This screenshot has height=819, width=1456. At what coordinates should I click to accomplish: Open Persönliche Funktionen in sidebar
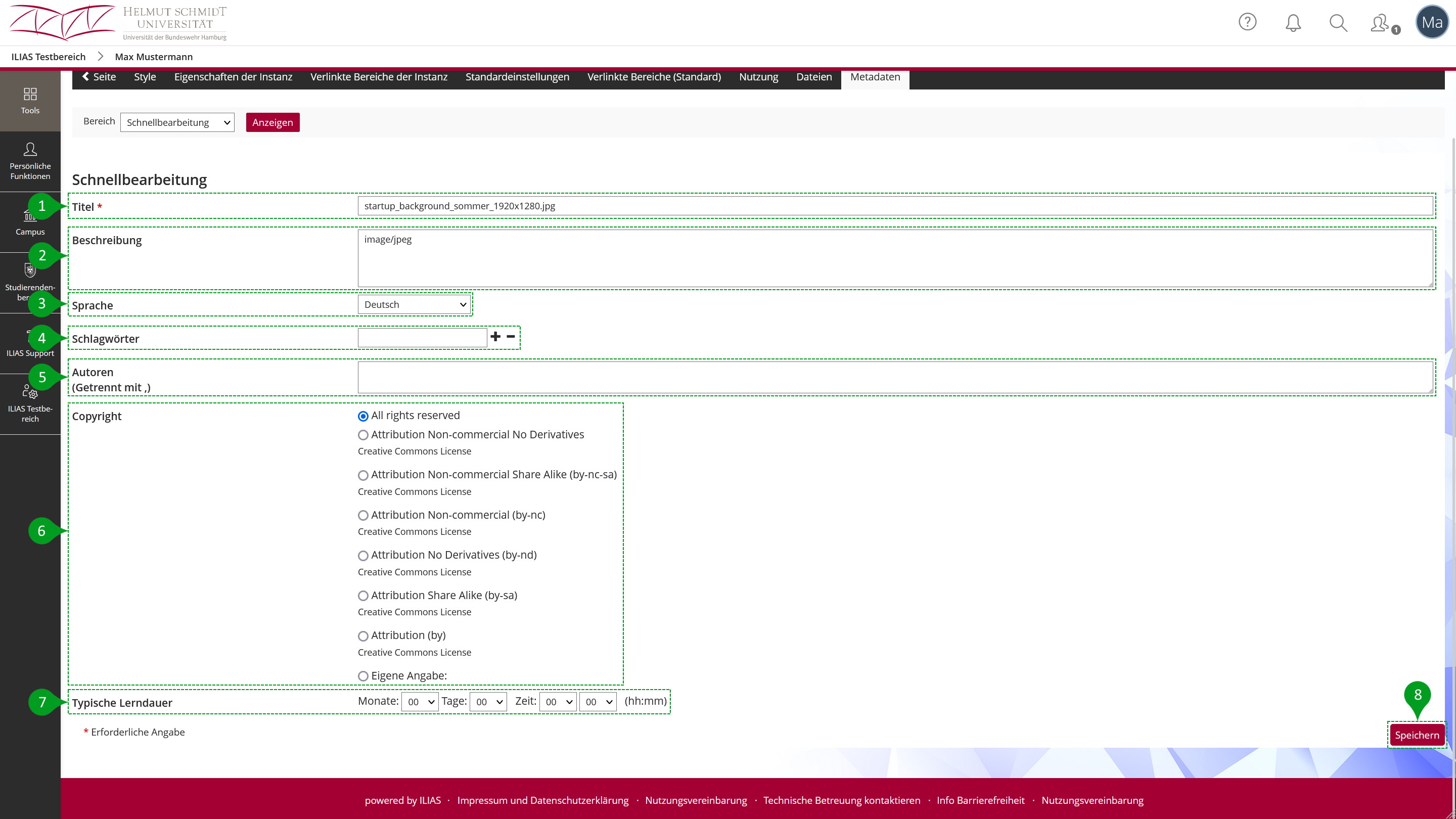pos(30,162)
